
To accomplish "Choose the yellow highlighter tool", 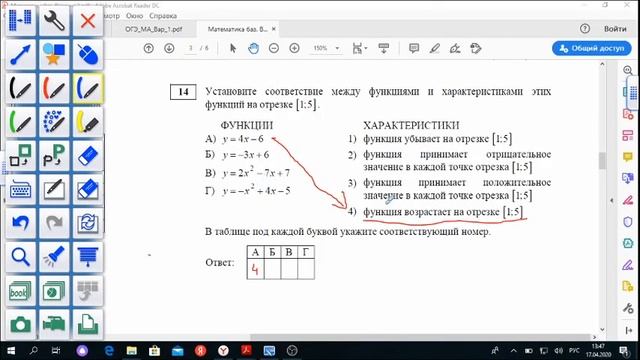I will (88, 122).
